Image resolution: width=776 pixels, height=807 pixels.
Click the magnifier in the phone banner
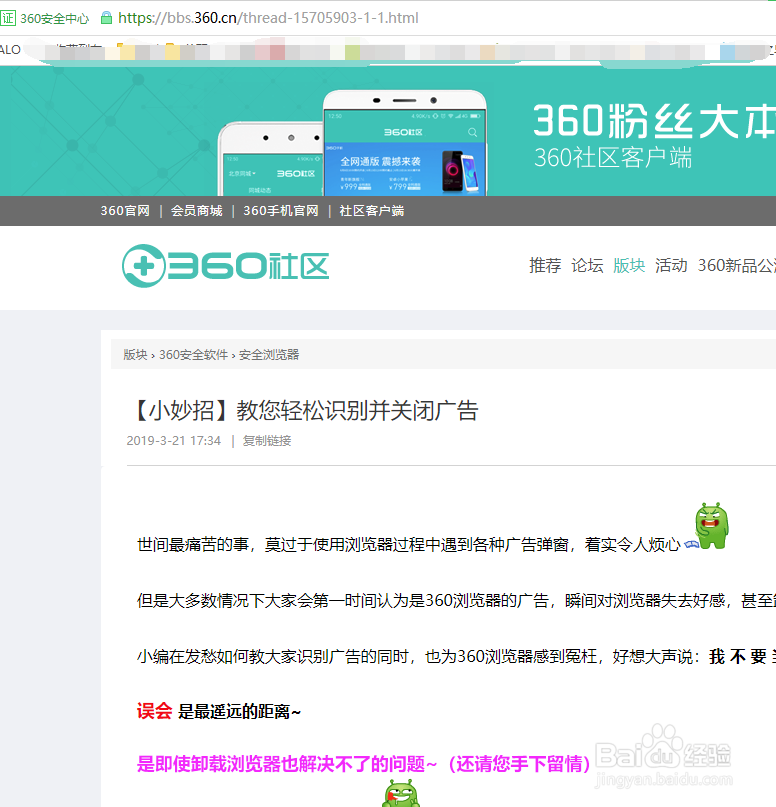472,132
